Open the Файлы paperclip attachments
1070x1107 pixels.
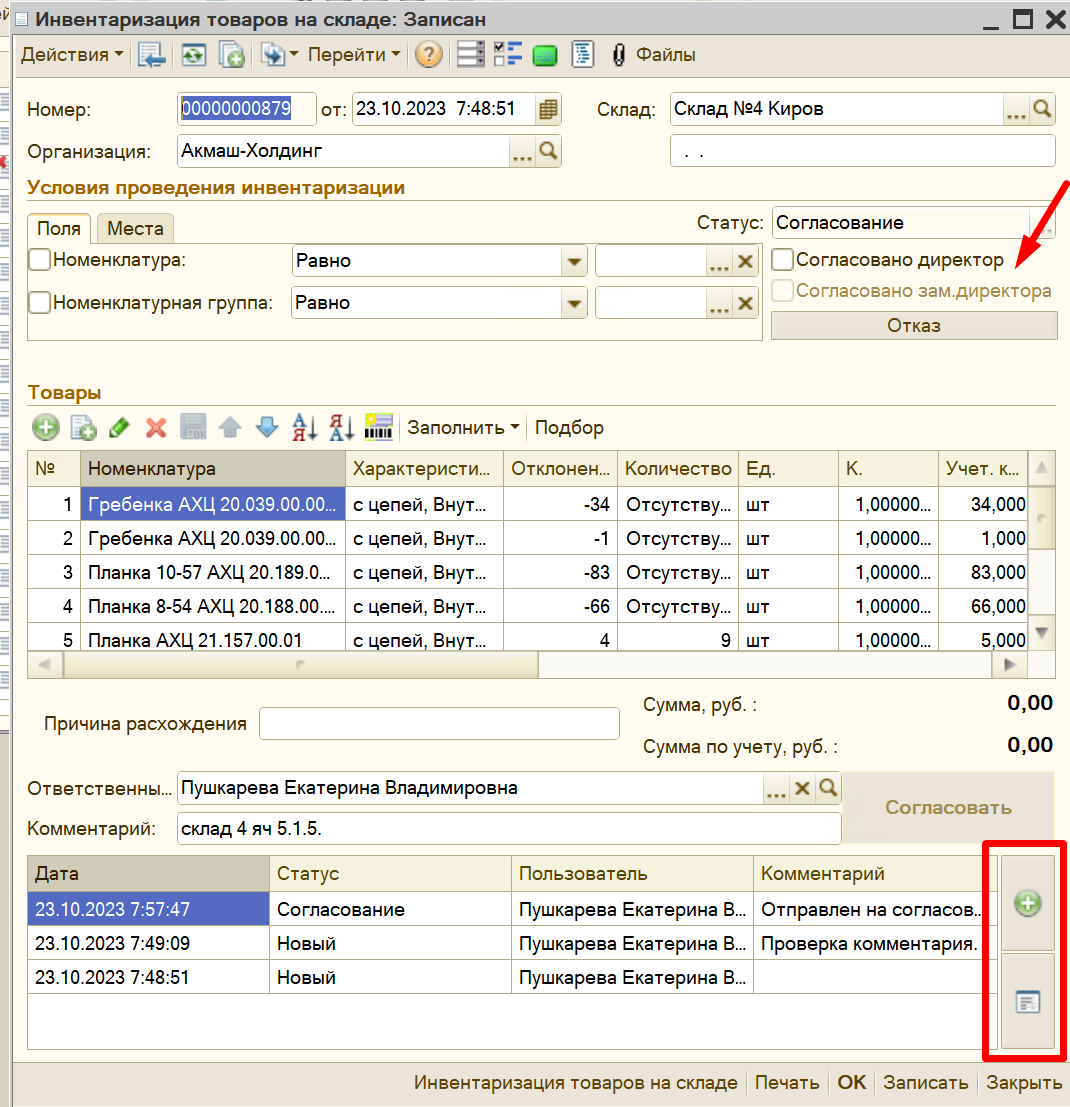pyautogui.click(x=654, y=55)
